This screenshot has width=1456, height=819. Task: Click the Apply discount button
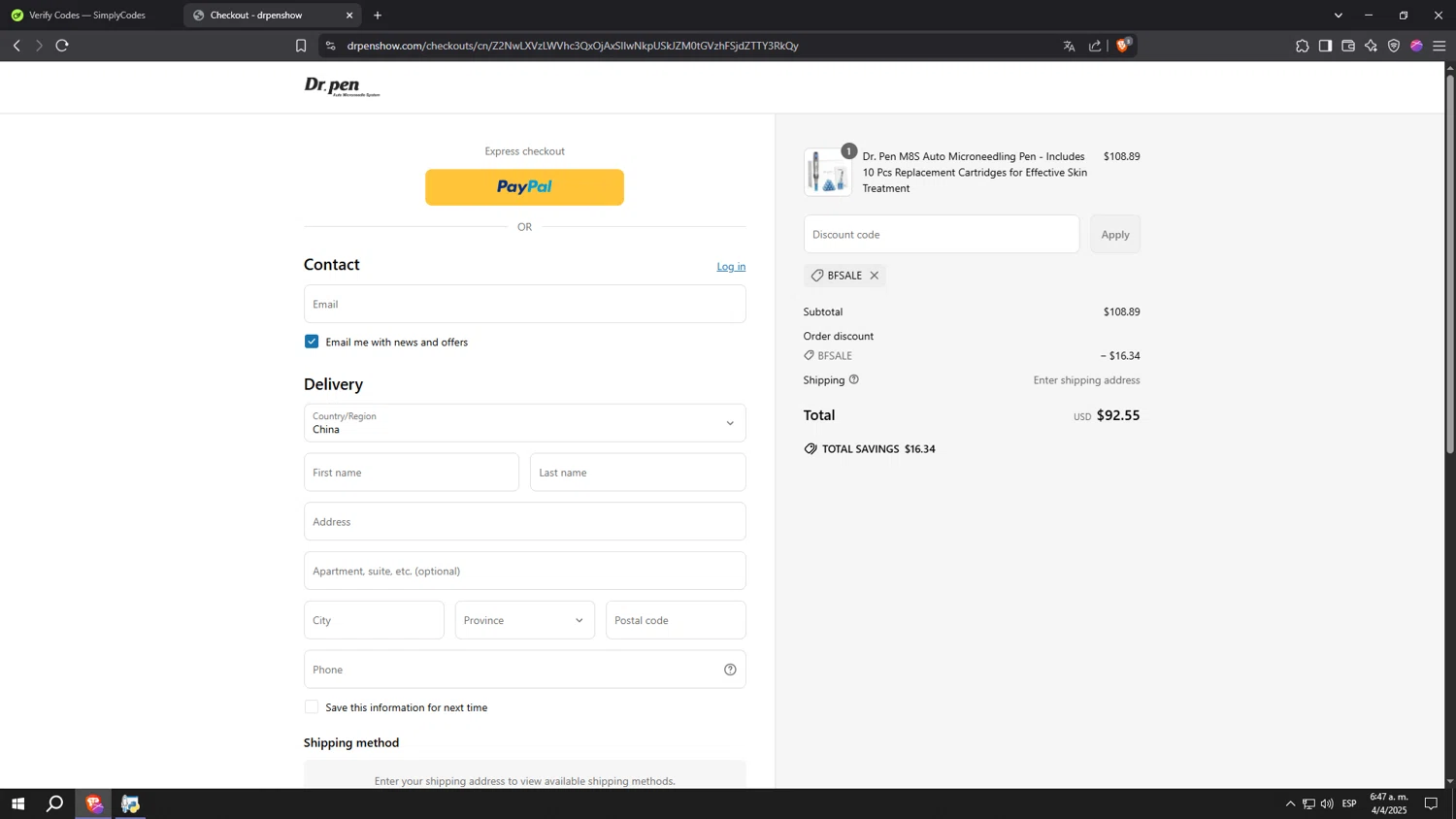1115,235
